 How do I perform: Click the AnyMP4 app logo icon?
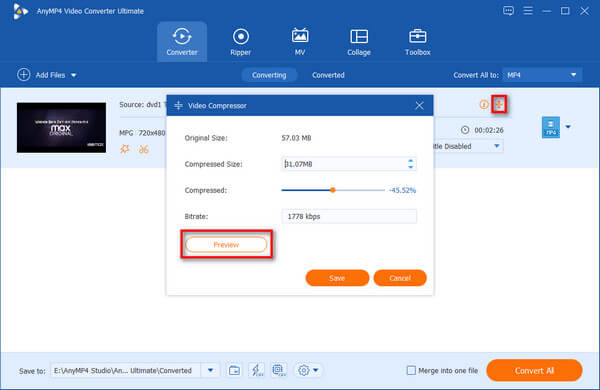[x=20, y=11]
